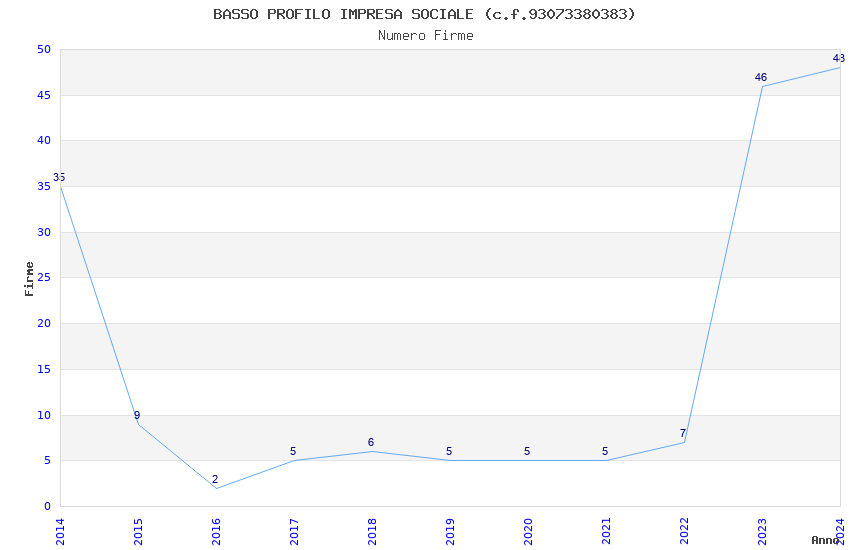Click the data label 5 for 2019

tap(449, 451)
